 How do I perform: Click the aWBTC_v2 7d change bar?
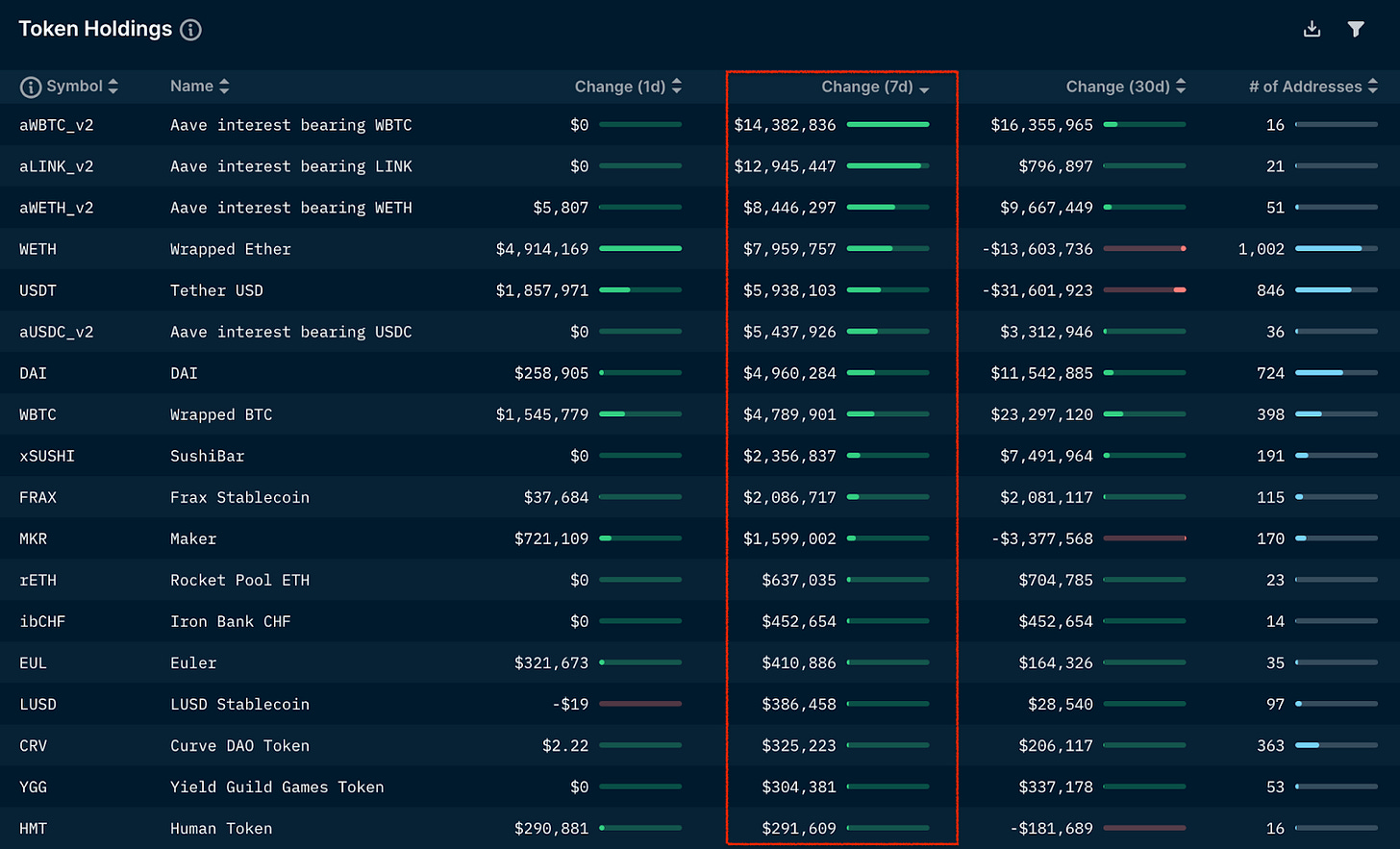(888, 125)
